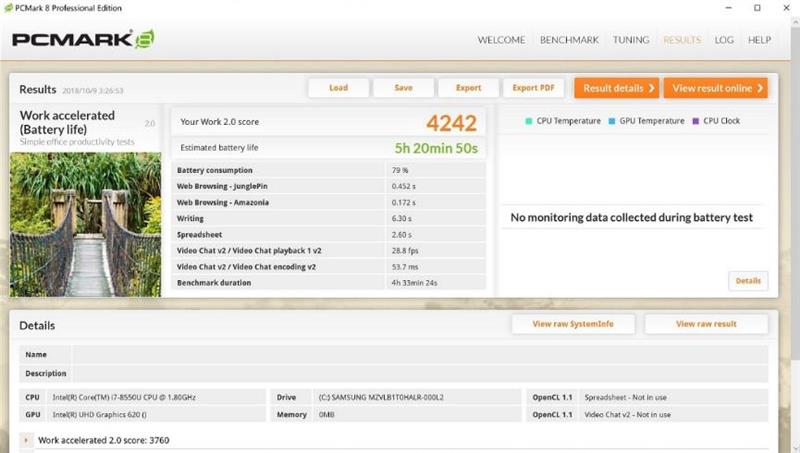Screen dimensions: 800x453
Task: Click View raw SystemInfo
Action: (x=573, y=324)
